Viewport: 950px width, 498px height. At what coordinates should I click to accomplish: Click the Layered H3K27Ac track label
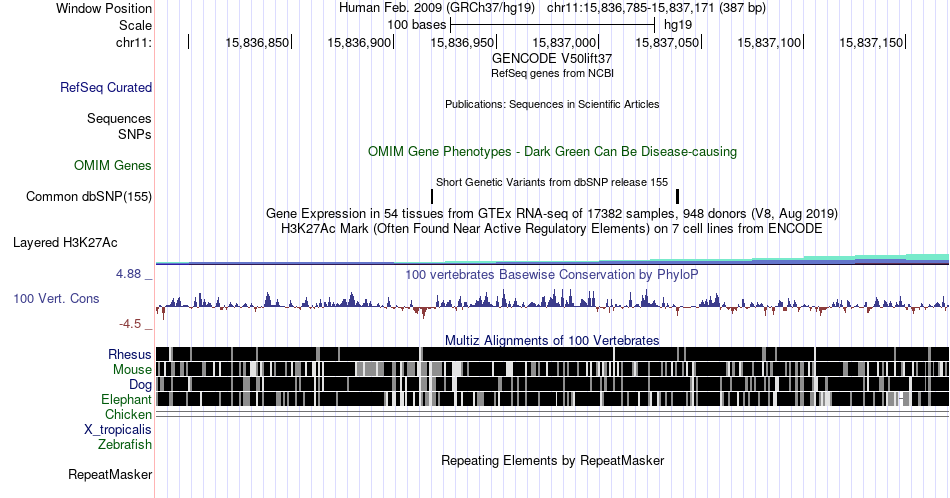65,242
